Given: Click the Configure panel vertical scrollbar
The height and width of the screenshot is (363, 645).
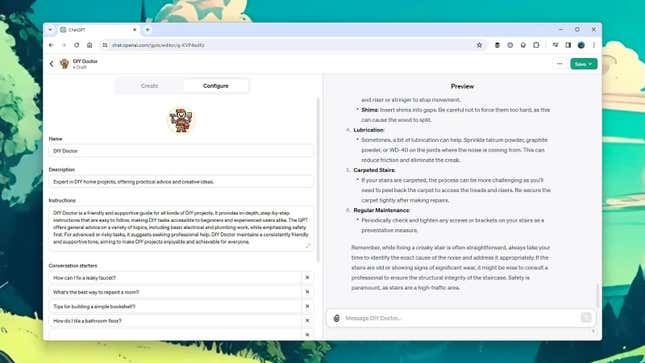Looking at the screenshot, I should 318,179.
